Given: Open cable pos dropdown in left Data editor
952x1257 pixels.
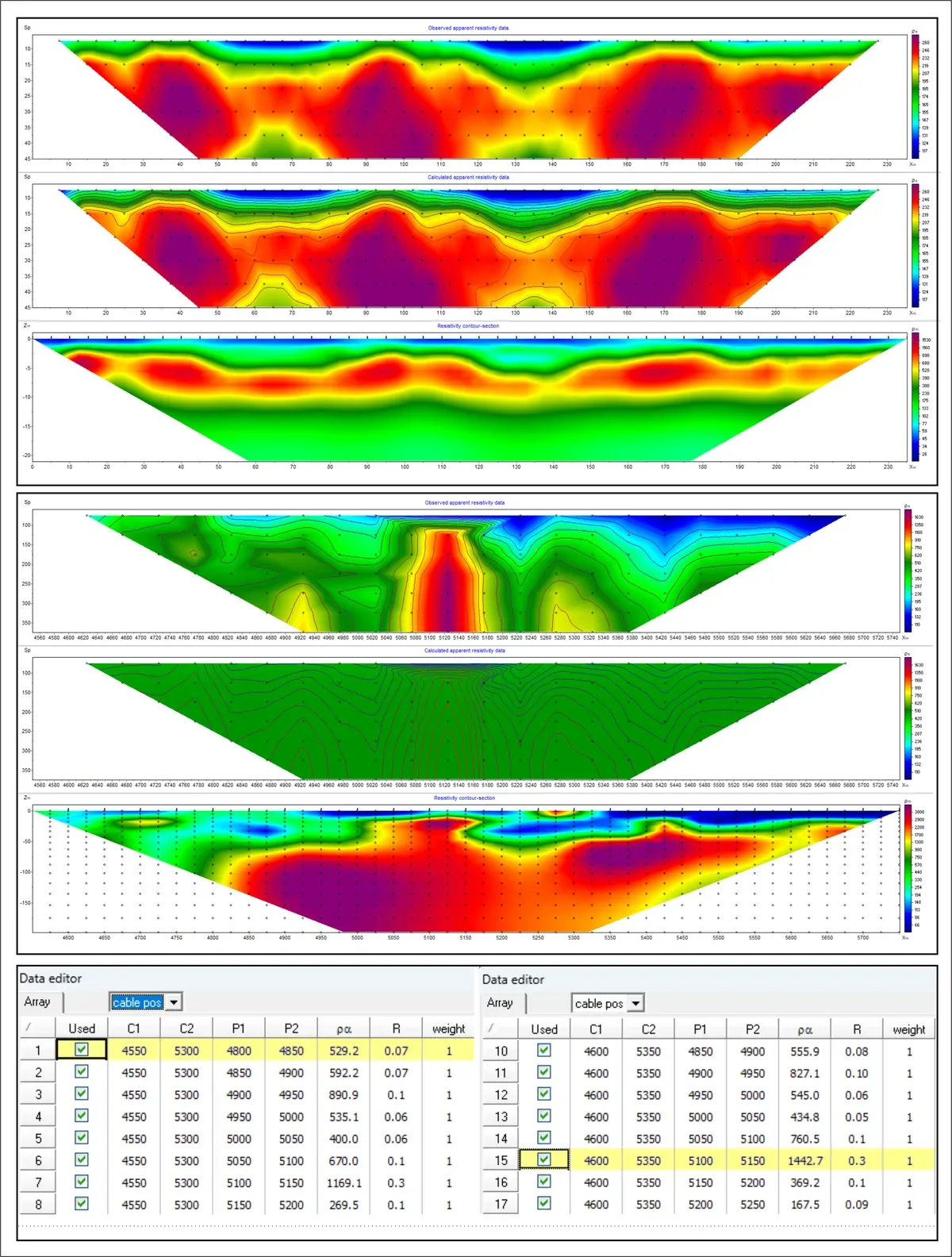Looking at the screenshot, I should pos(175,1002).
